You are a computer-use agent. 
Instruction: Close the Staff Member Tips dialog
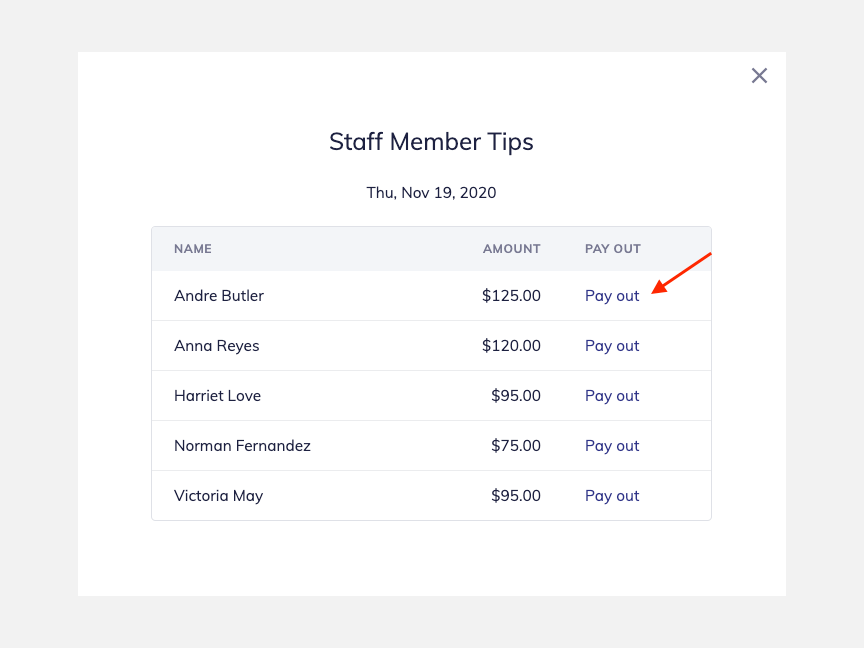[x=759, y=75]
